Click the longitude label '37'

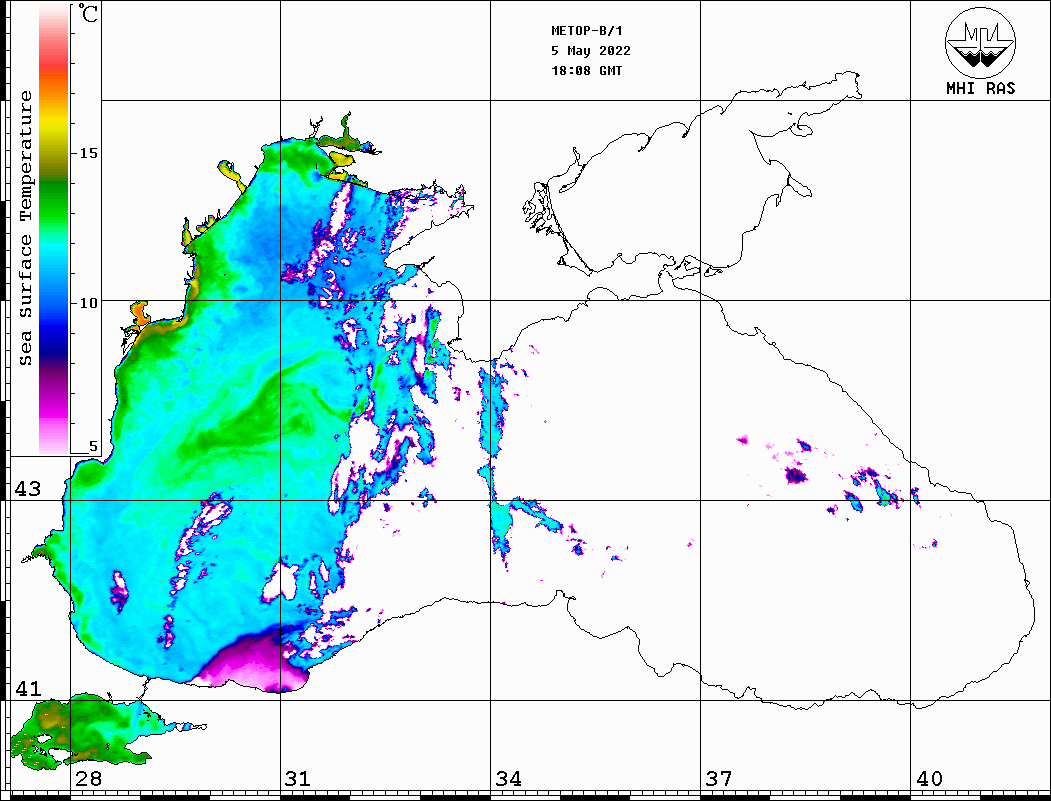click(x=719, y=778)
